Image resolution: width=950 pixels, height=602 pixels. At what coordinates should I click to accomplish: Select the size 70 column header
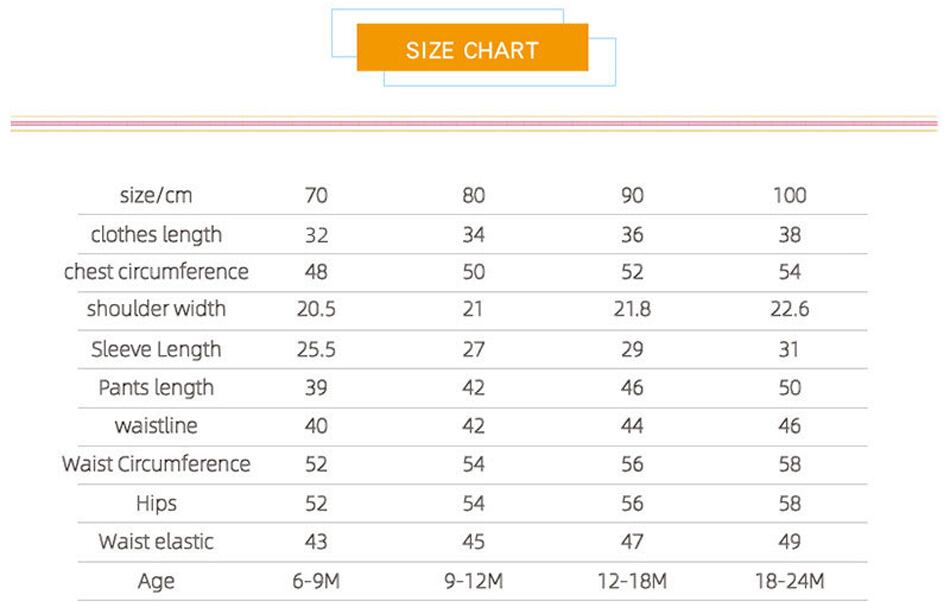click(x=315, y=195)
